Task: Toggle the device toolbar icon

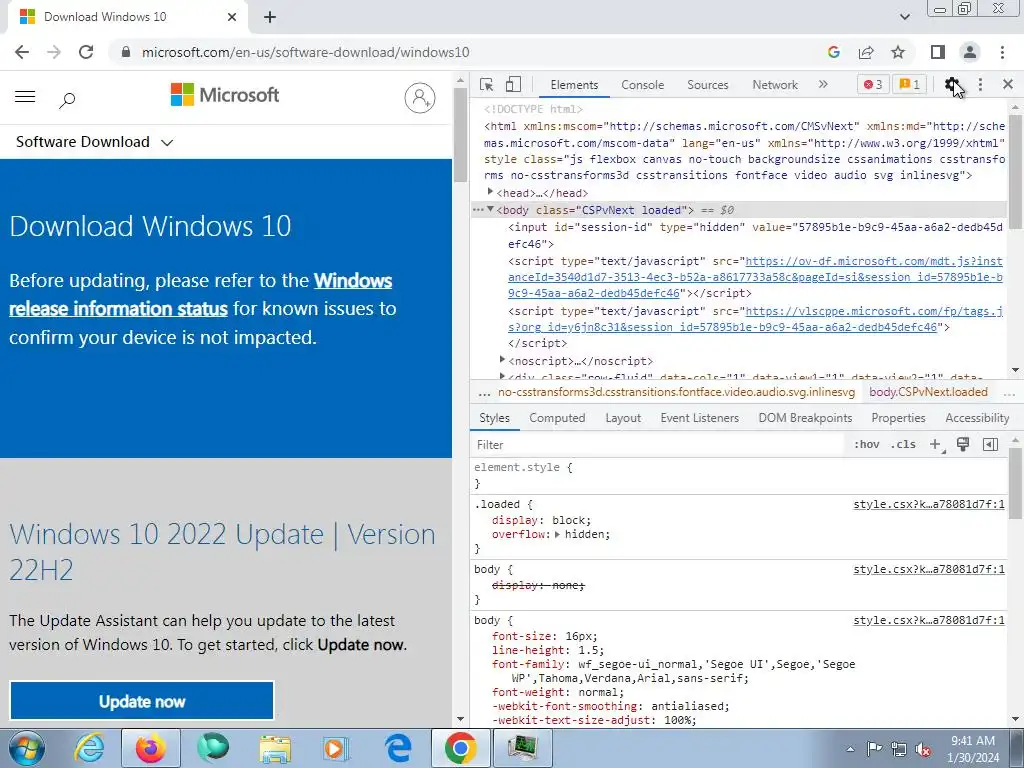Action: click(x=513, y=84)
